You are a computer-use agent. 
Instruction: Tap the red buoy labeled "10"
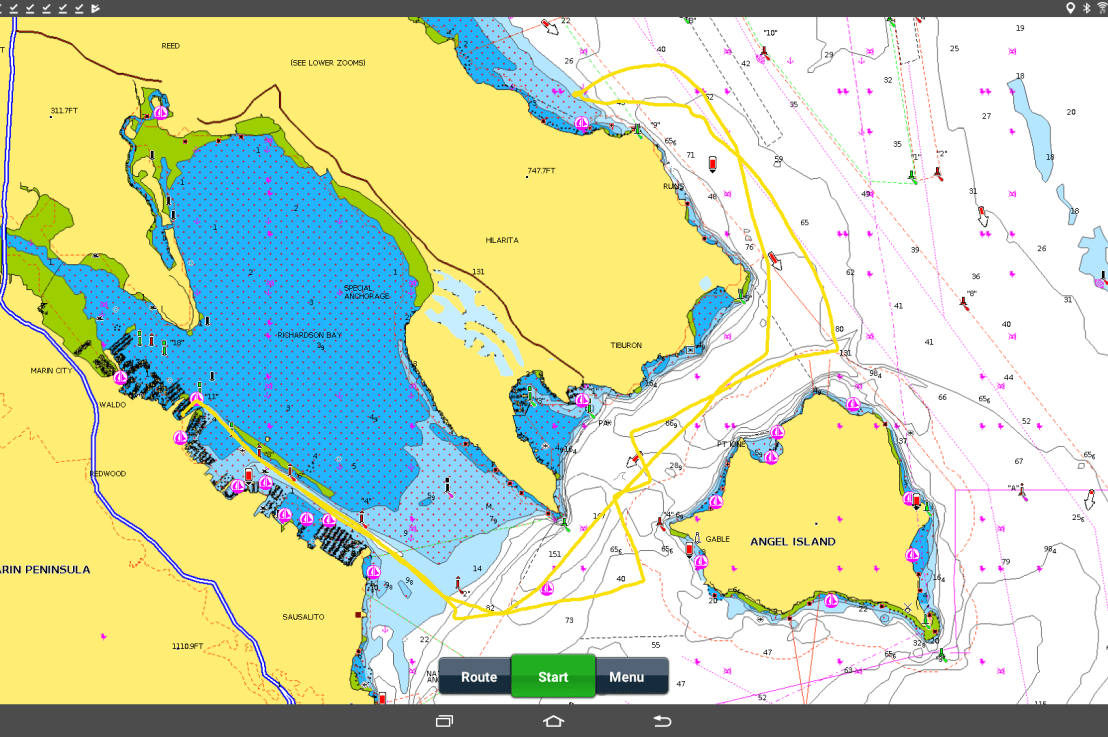(766, 50)
